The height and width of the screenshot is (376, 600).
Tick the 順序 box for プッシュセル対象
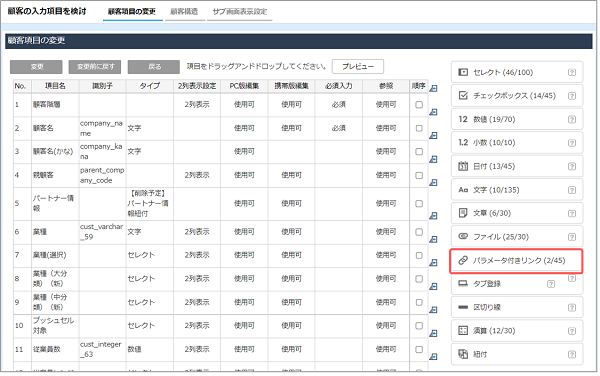click(x=419, y=326)
